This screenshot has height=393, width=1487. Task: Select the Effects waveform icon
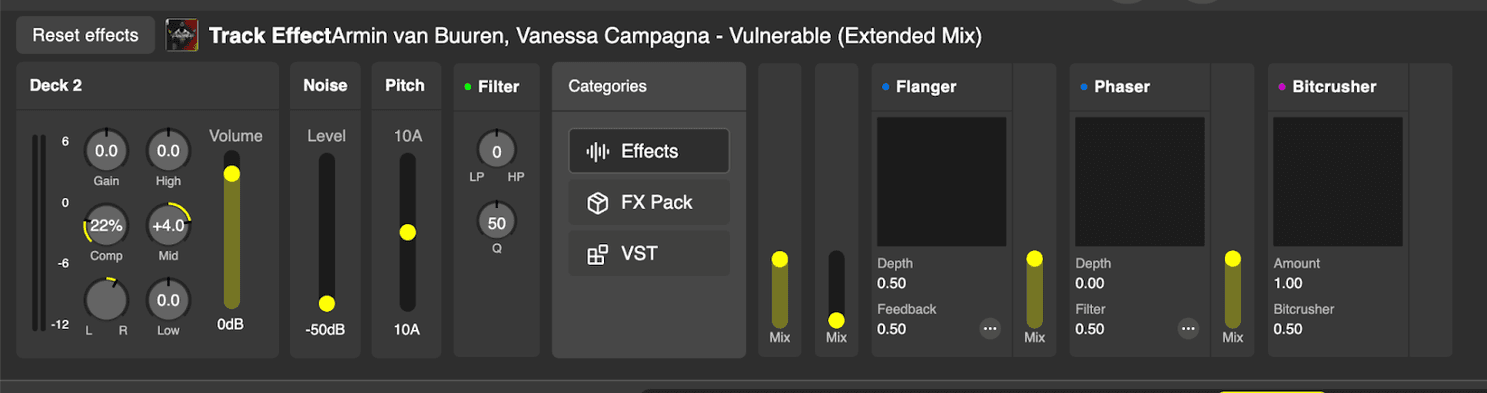(x=597, y=152)
